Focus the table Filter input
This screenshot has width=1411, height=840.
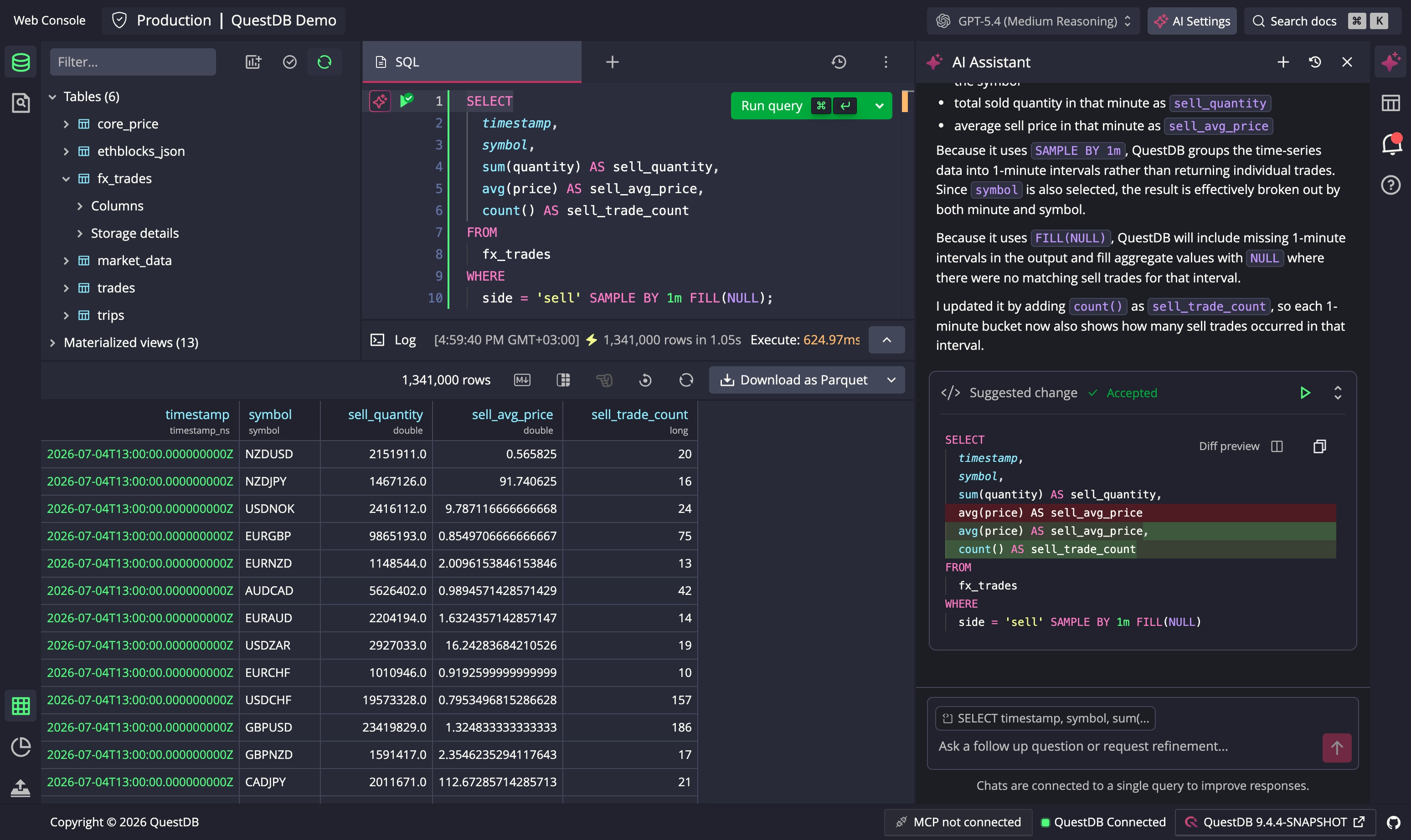point(133,61)
